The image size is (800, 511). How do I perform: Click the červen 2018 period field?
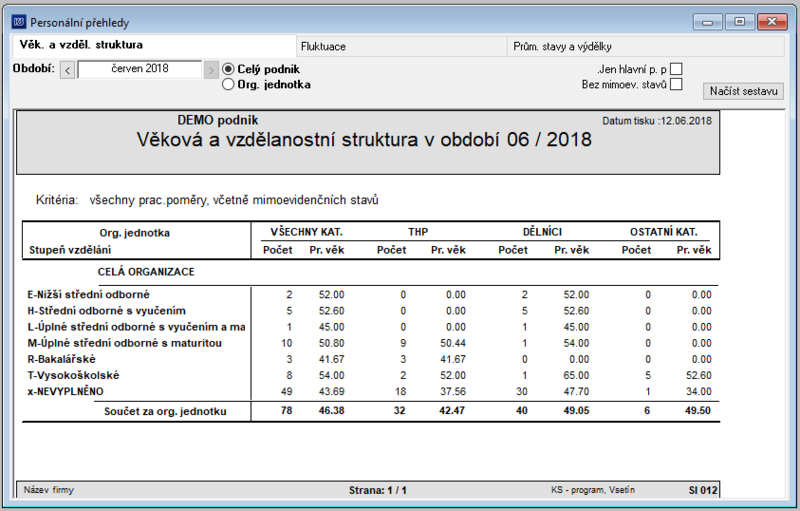[140, 69]
